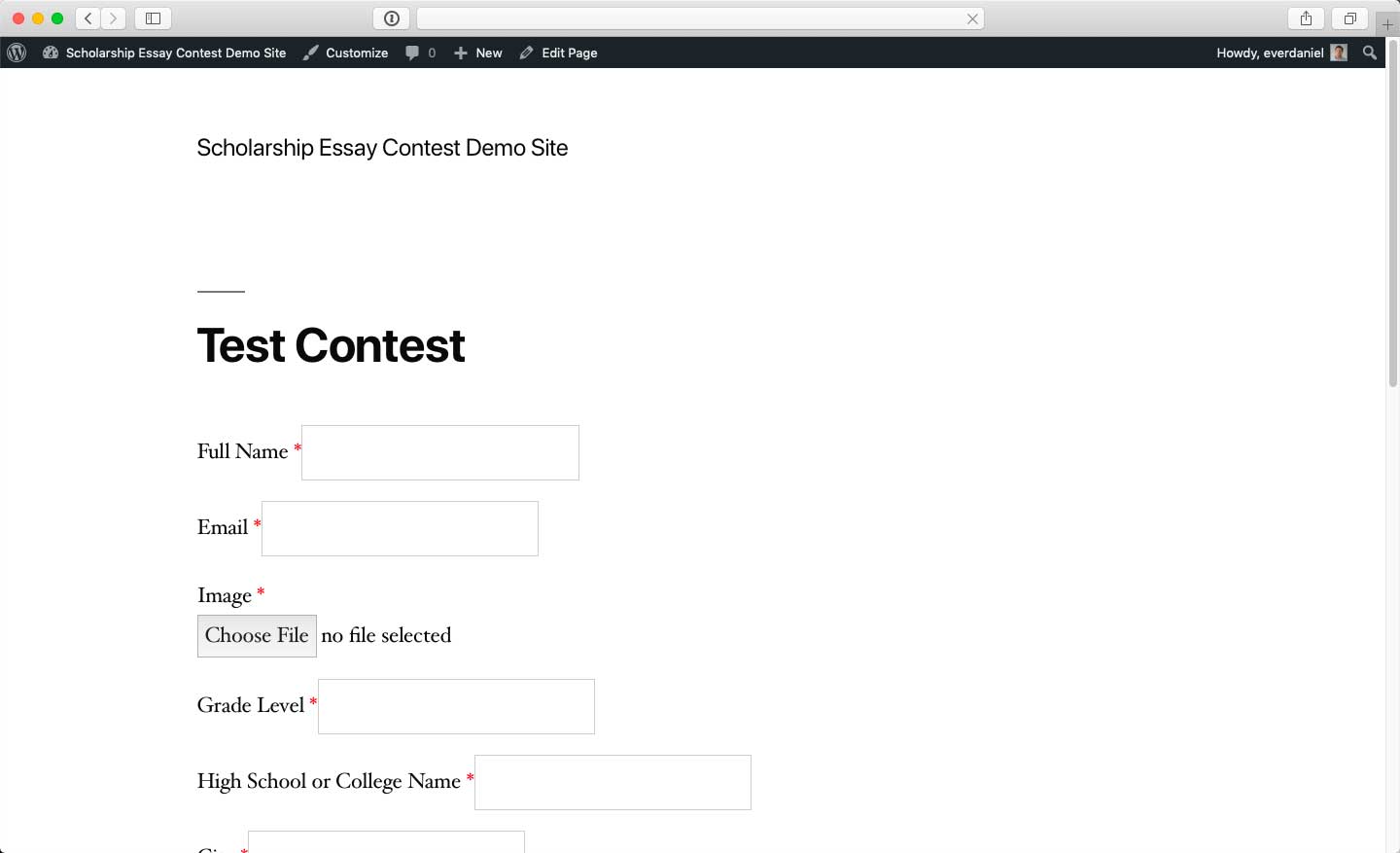1400x853 pixels.
Task: Open the Safari share icon
Action: [x=1306, y=18]
